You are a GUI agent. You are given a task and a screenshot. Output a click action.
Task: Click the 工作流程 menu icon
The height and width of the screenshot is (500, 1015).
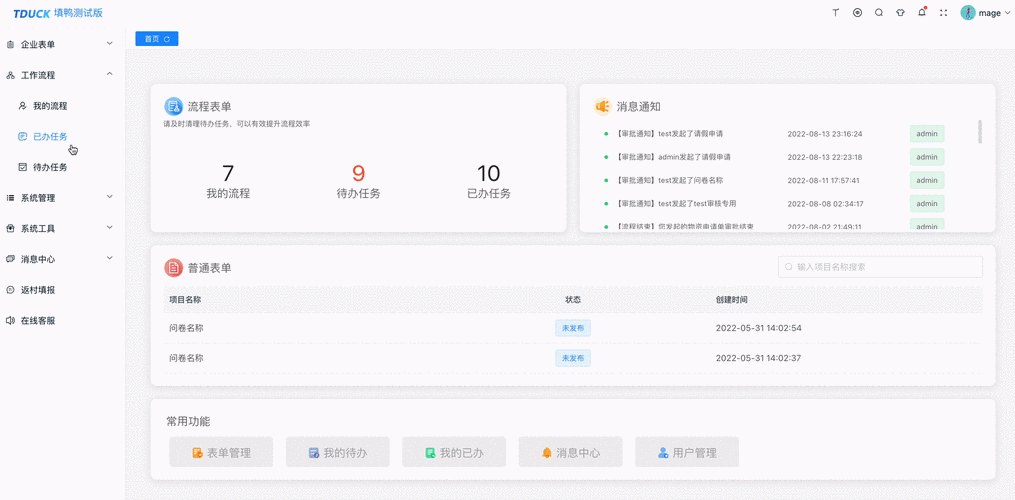coord(10,75)
